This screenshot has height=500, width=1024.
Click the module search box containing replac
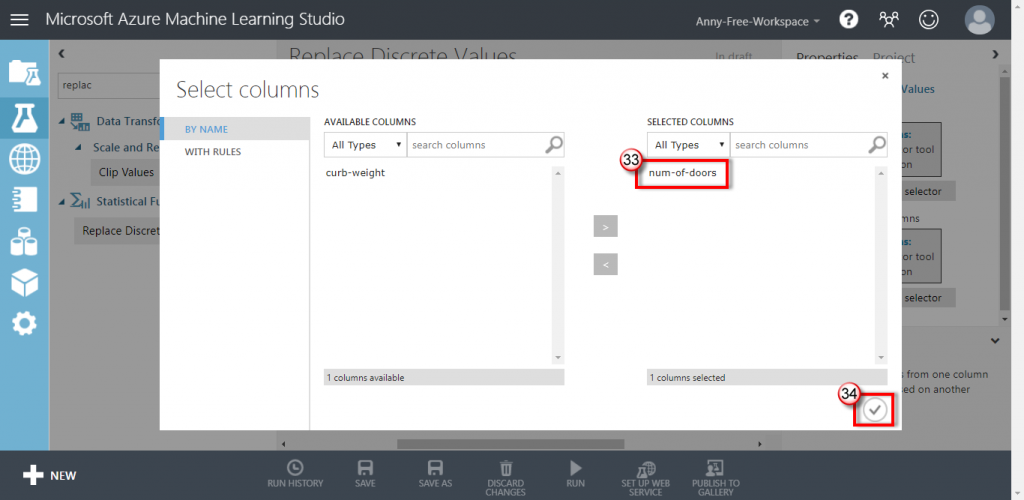pos(109,85)
